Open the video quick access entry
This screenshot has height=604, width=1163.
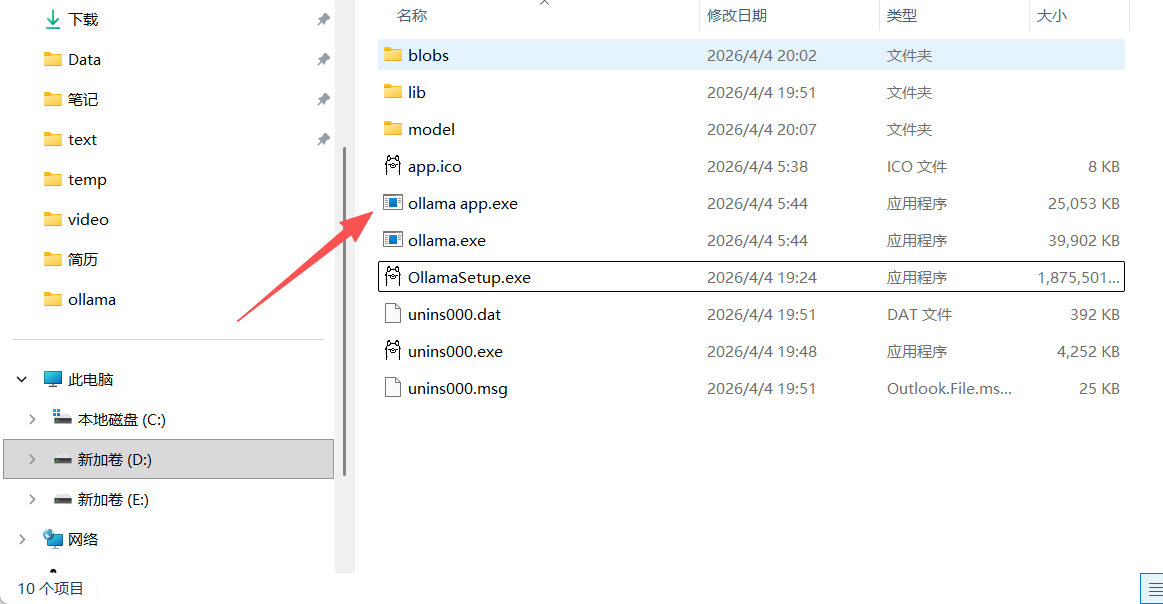88,220
